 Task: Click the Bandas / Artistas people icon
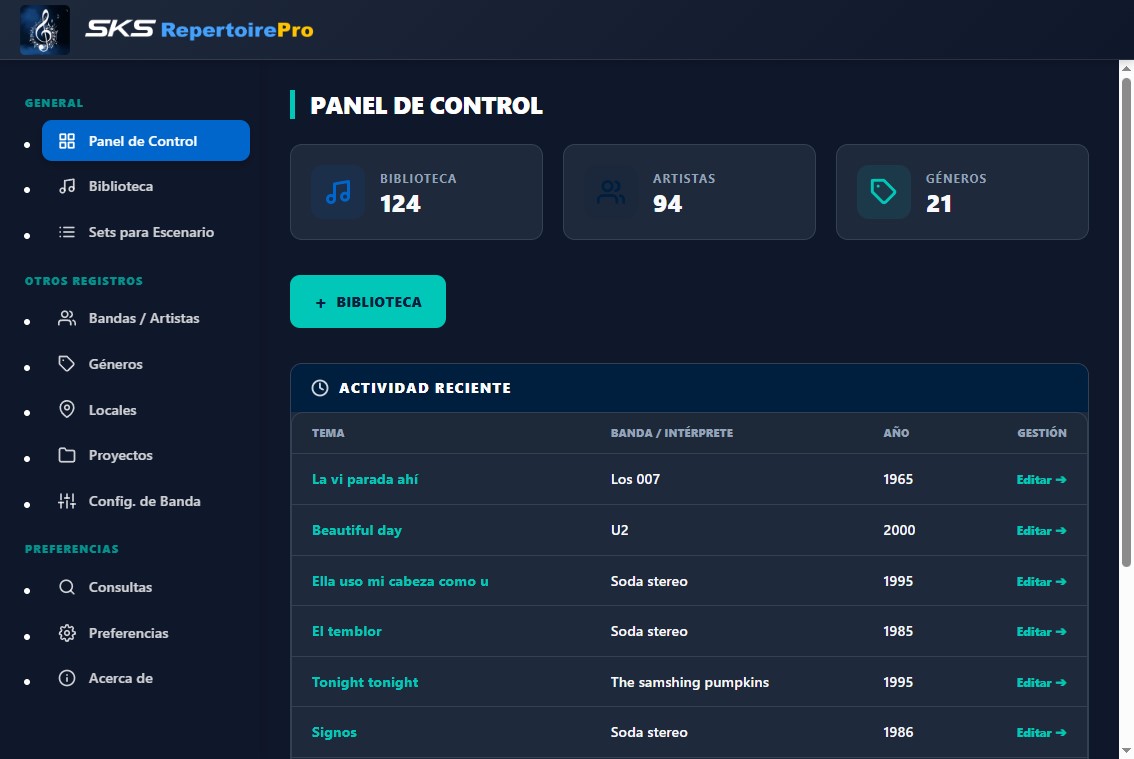coord(66,317)
